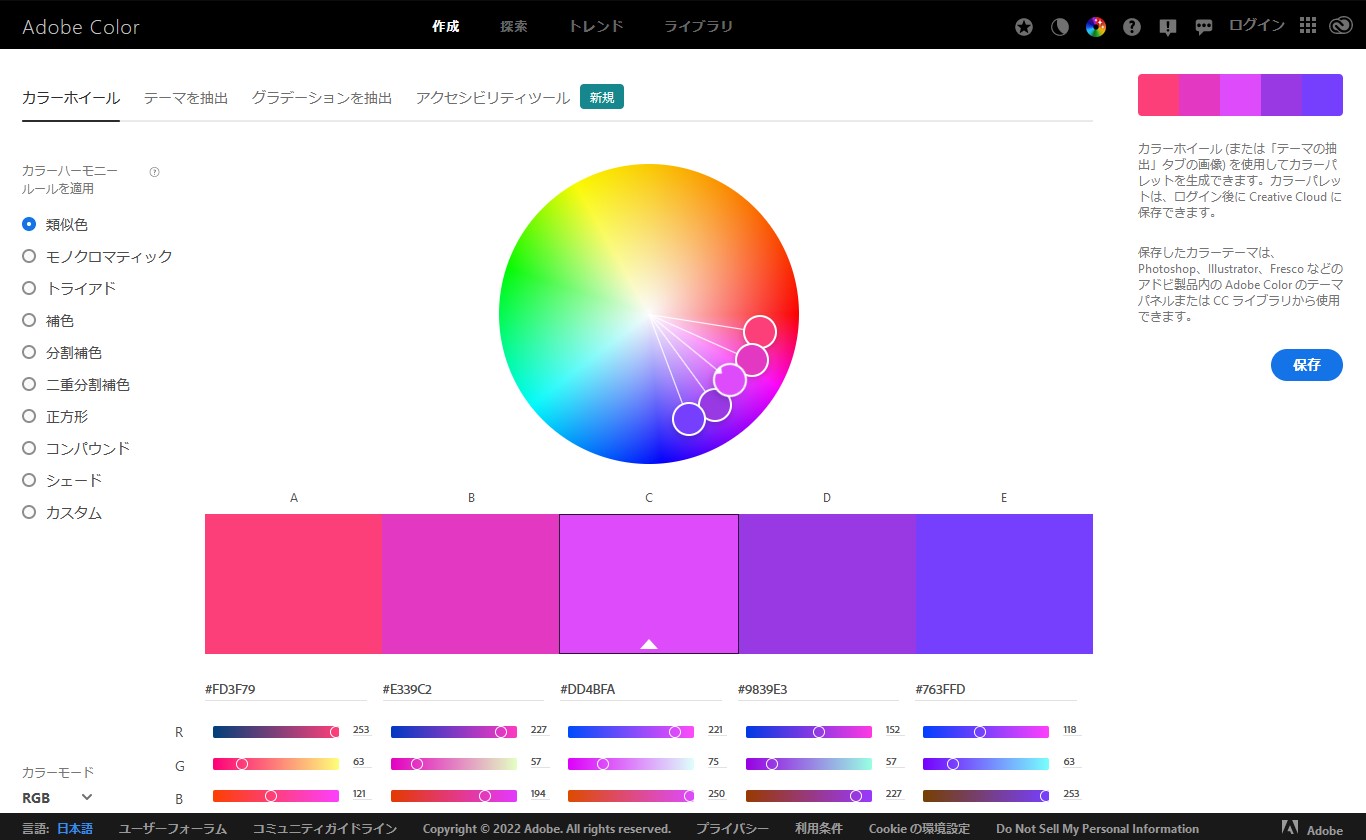Click the B slider for color E
This screenshot has height=840, width=1366.
986,796
